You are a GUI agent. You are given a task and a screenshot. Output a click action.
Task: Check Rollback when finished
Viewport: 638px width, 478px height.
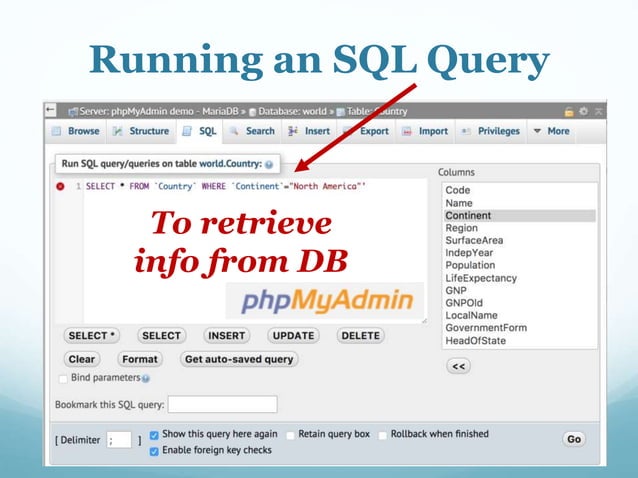click(x=382, y=435)
